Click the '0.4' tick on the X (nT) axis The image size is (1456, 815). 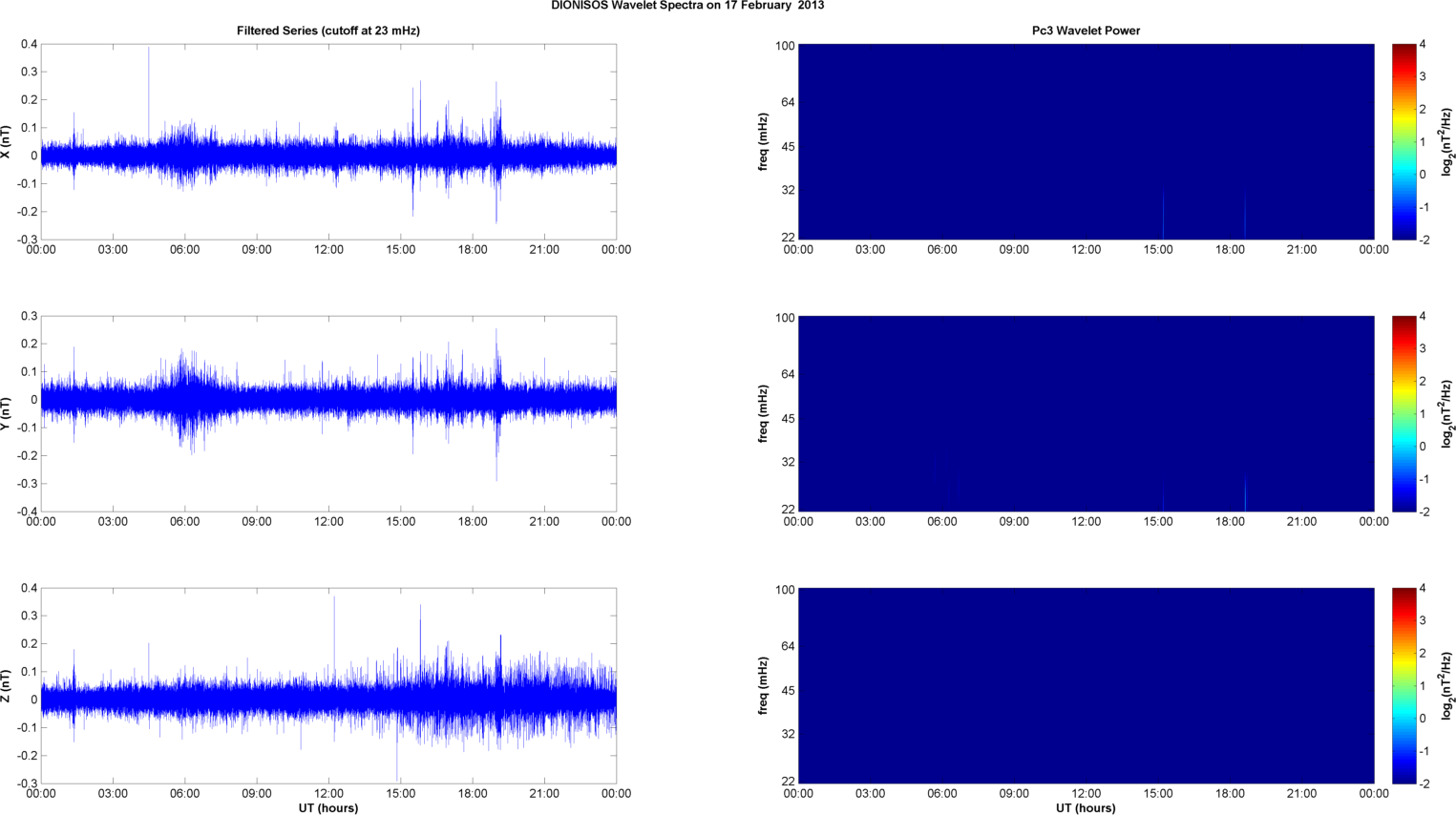pos(29,45)
